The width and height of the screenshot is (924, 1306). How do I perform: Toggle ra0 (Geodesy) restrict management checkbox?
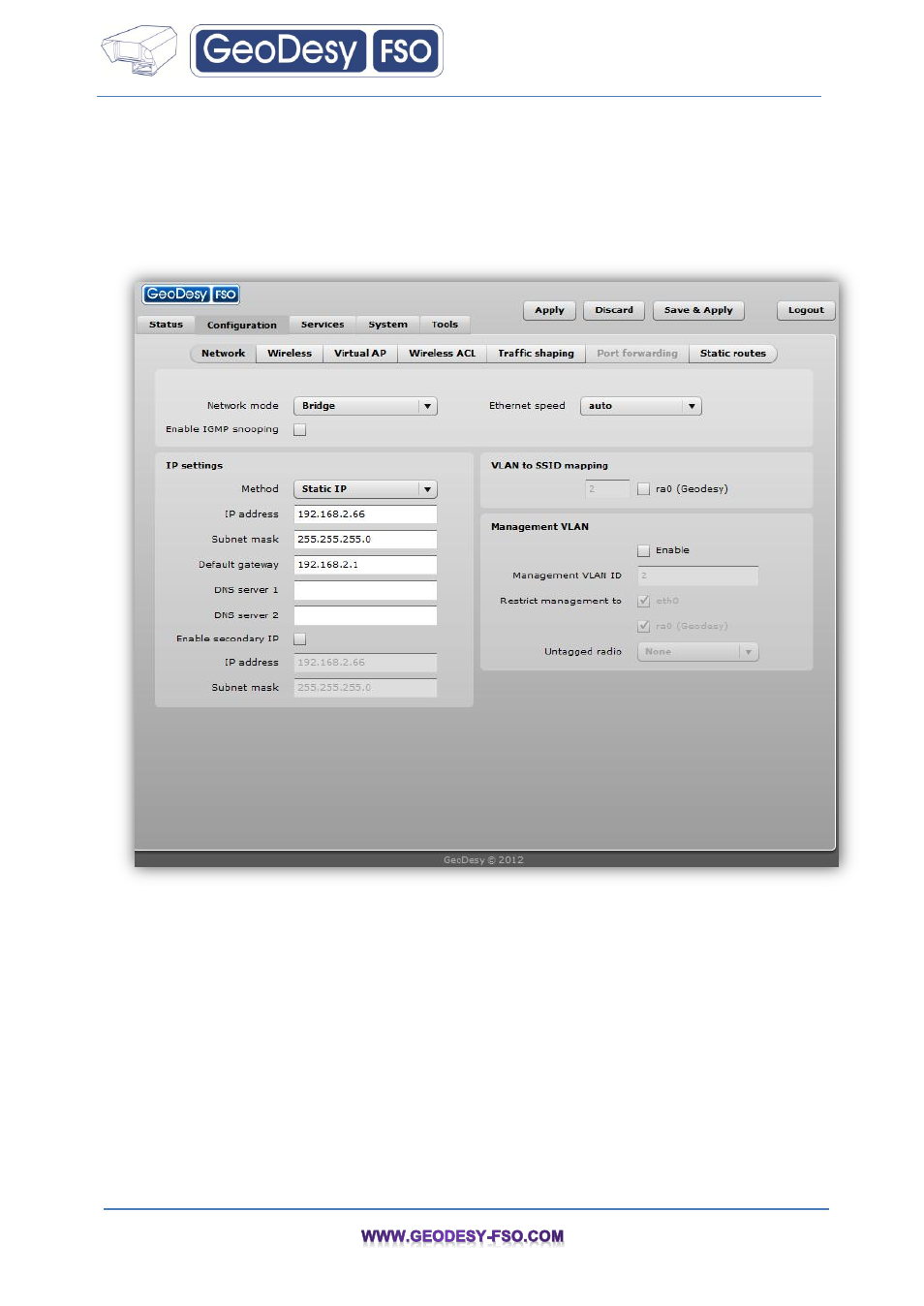(x=643, y=626)
